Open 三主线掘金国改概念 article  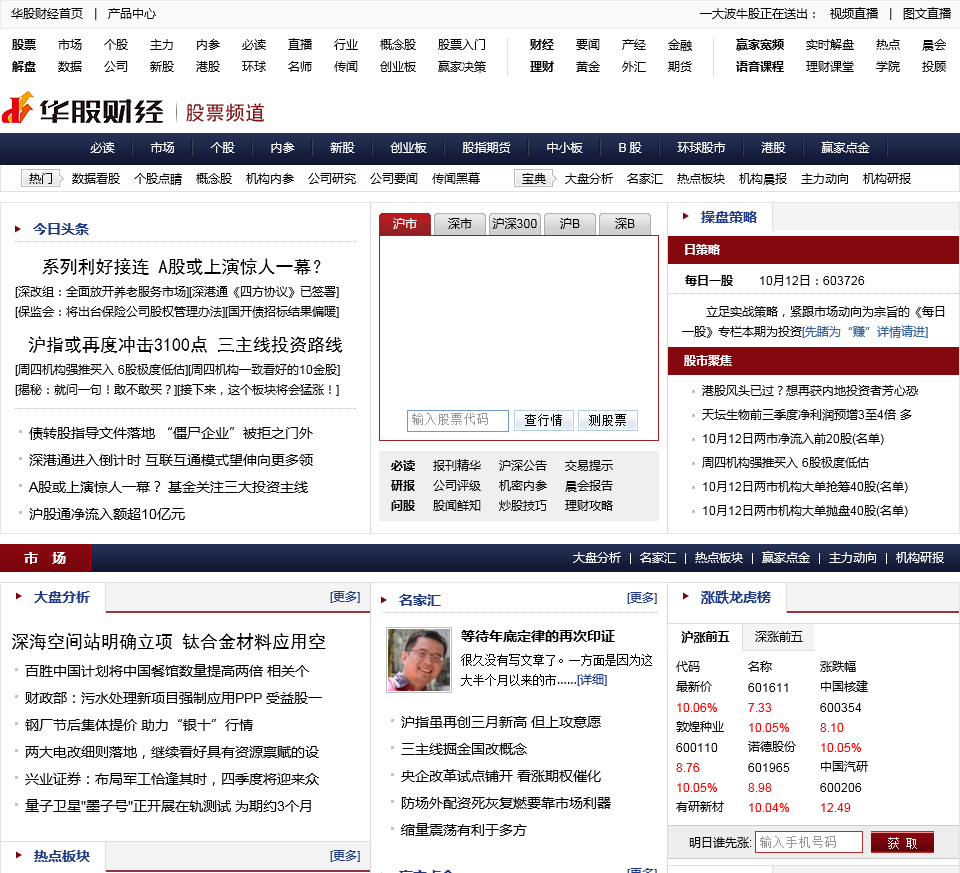(x=463, y=749)
